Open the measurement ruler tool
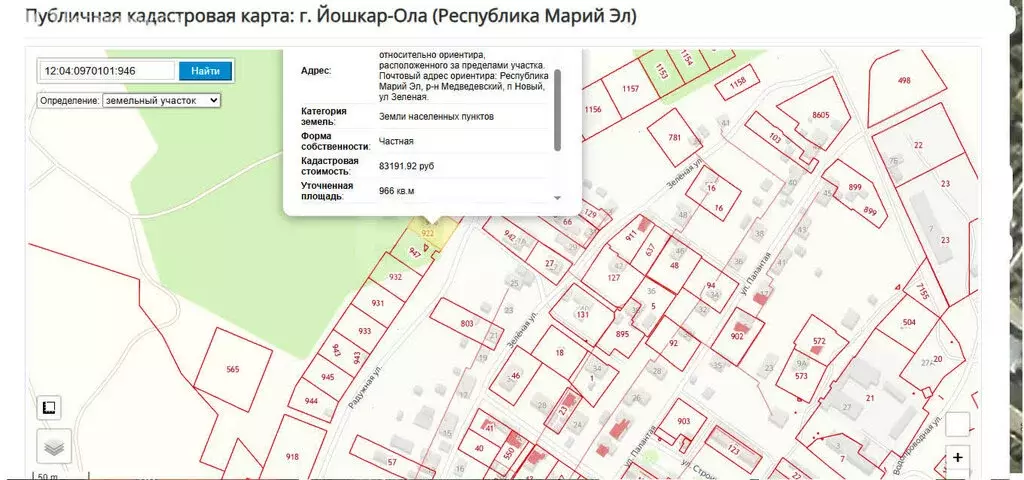This screenshot has height=480, width=1024. 49,408
